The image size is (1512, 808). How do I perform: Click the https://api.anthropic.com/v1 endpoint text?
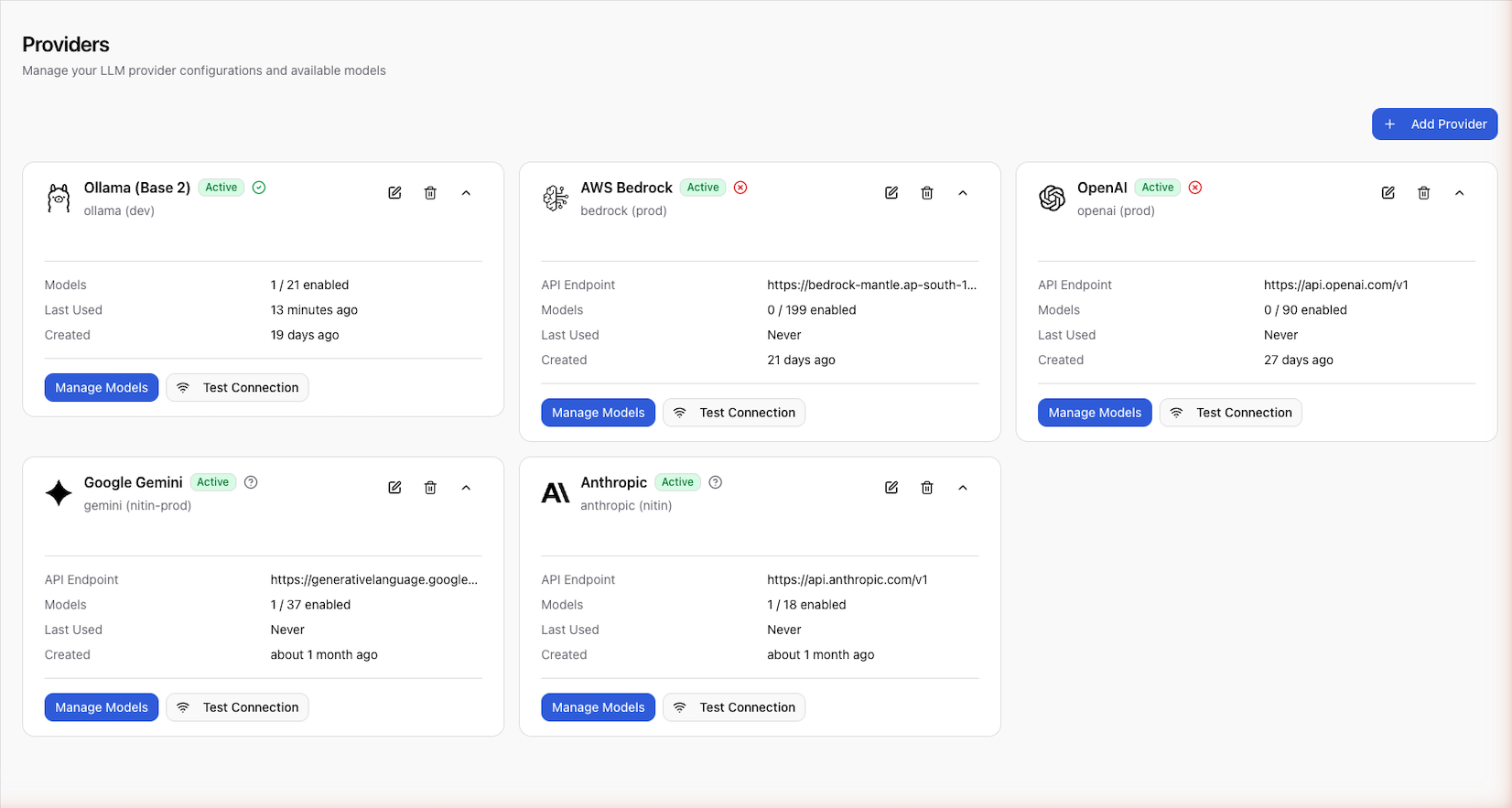coord(848,579)
